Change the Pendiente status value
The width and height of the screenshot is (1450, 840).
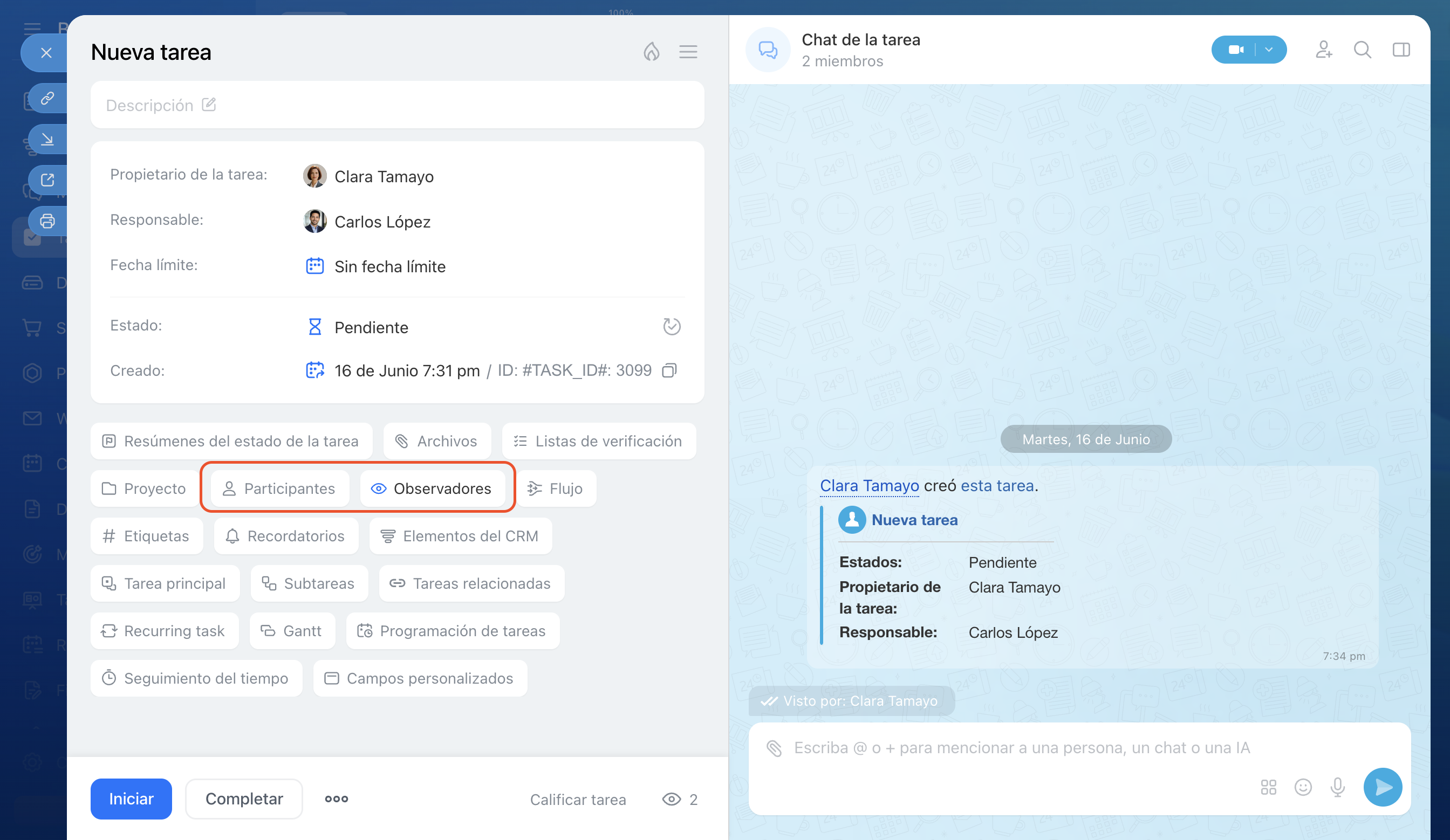[371, 328]
